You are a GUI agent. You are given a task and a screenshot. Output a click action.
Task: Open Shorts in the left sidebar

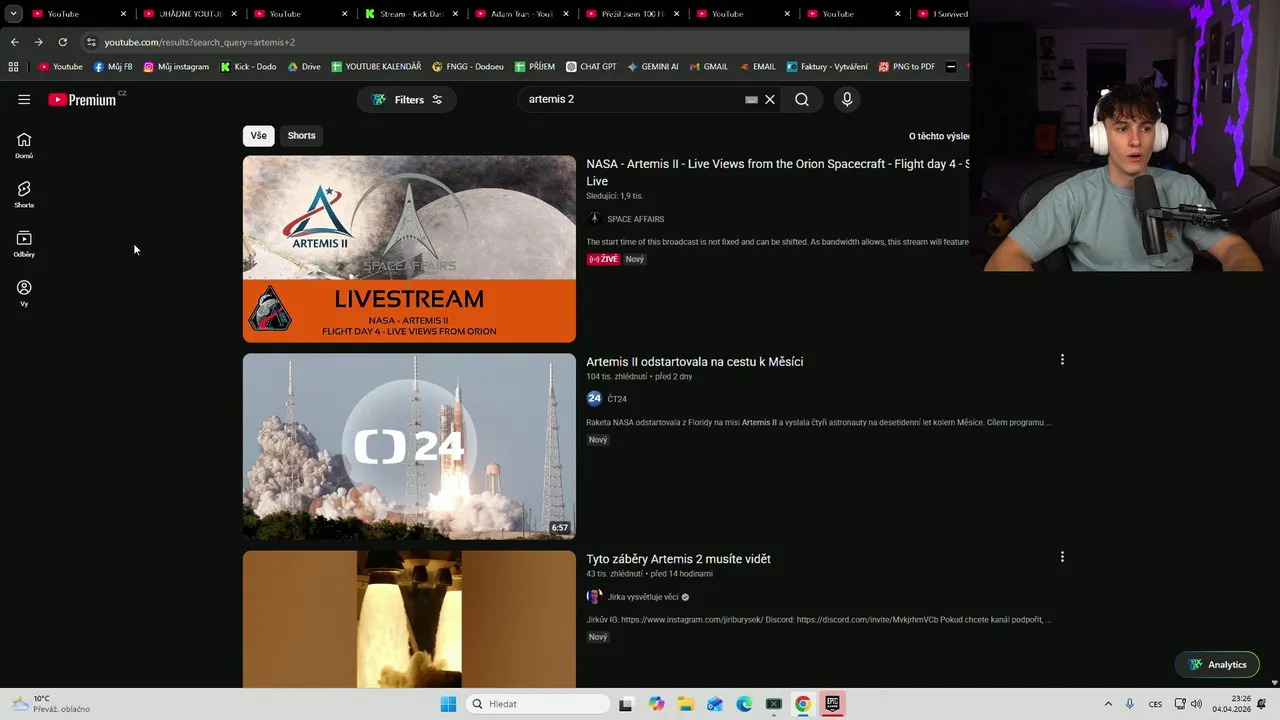pos(24,194)
